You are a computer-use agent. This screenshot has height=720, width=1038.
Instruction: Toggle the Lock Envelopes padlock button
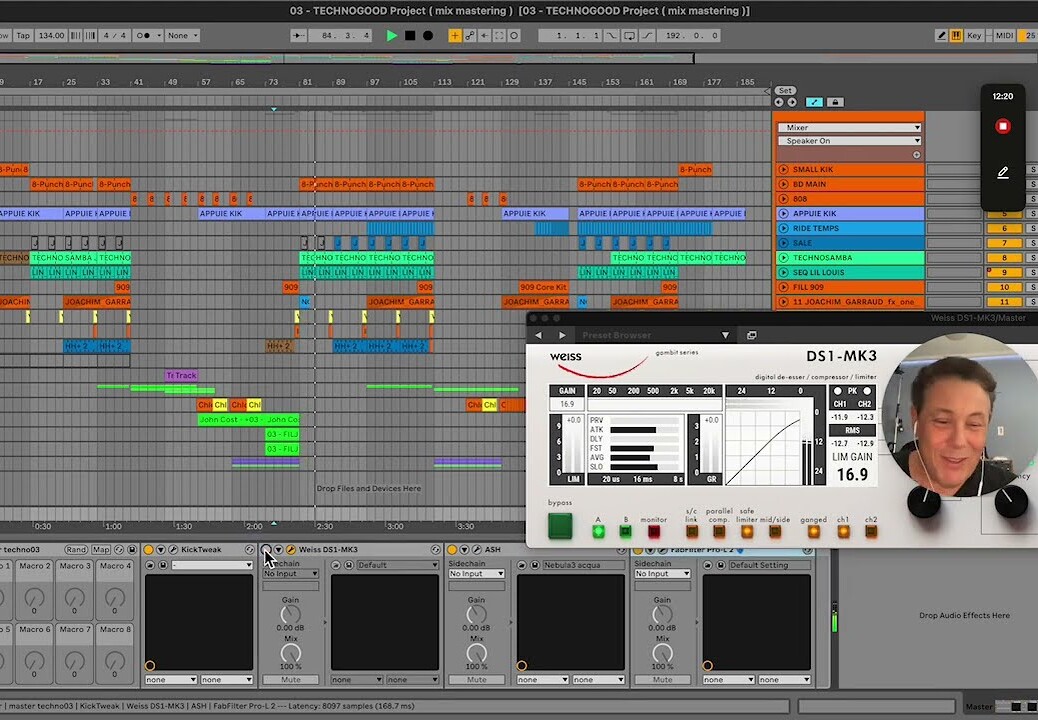(x=835, y=102)
